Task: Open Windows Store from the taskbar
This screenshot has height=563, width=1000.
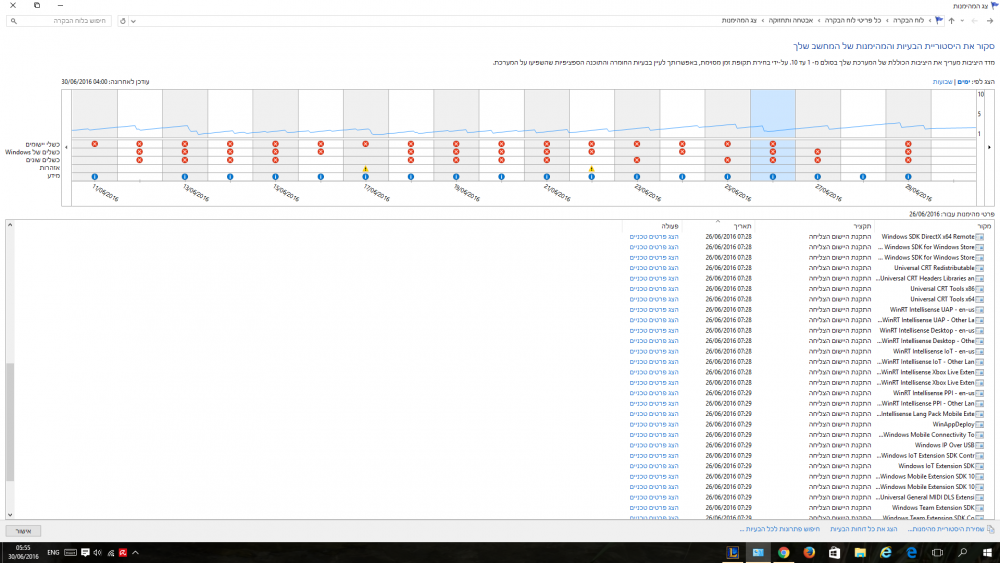Action: 834,552
